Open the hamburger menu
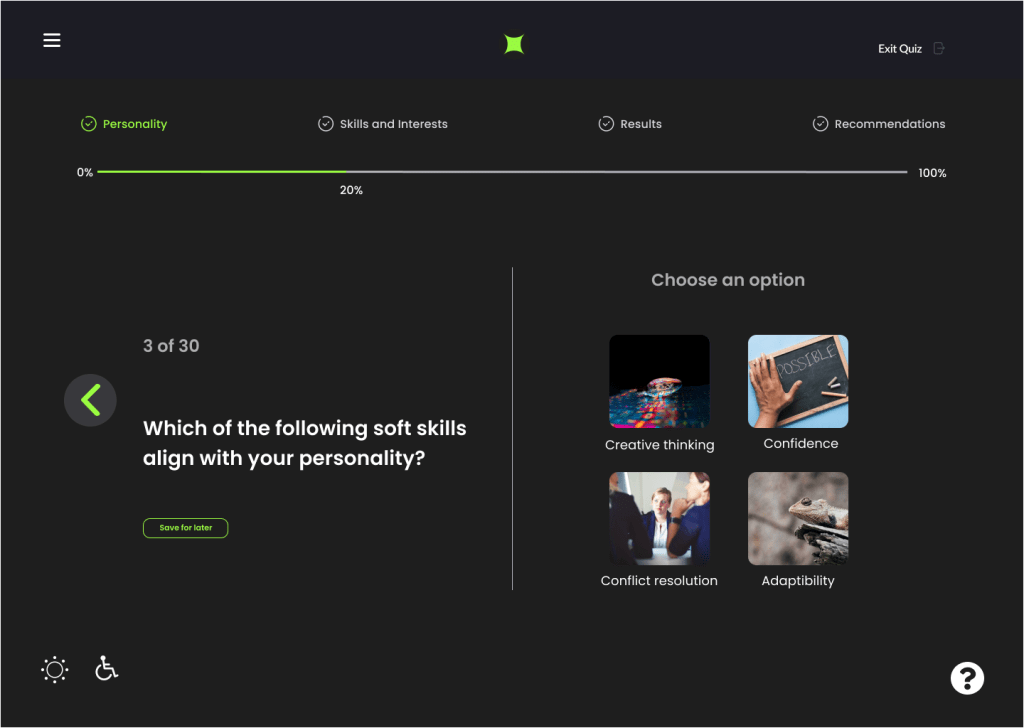 point(52,40)
